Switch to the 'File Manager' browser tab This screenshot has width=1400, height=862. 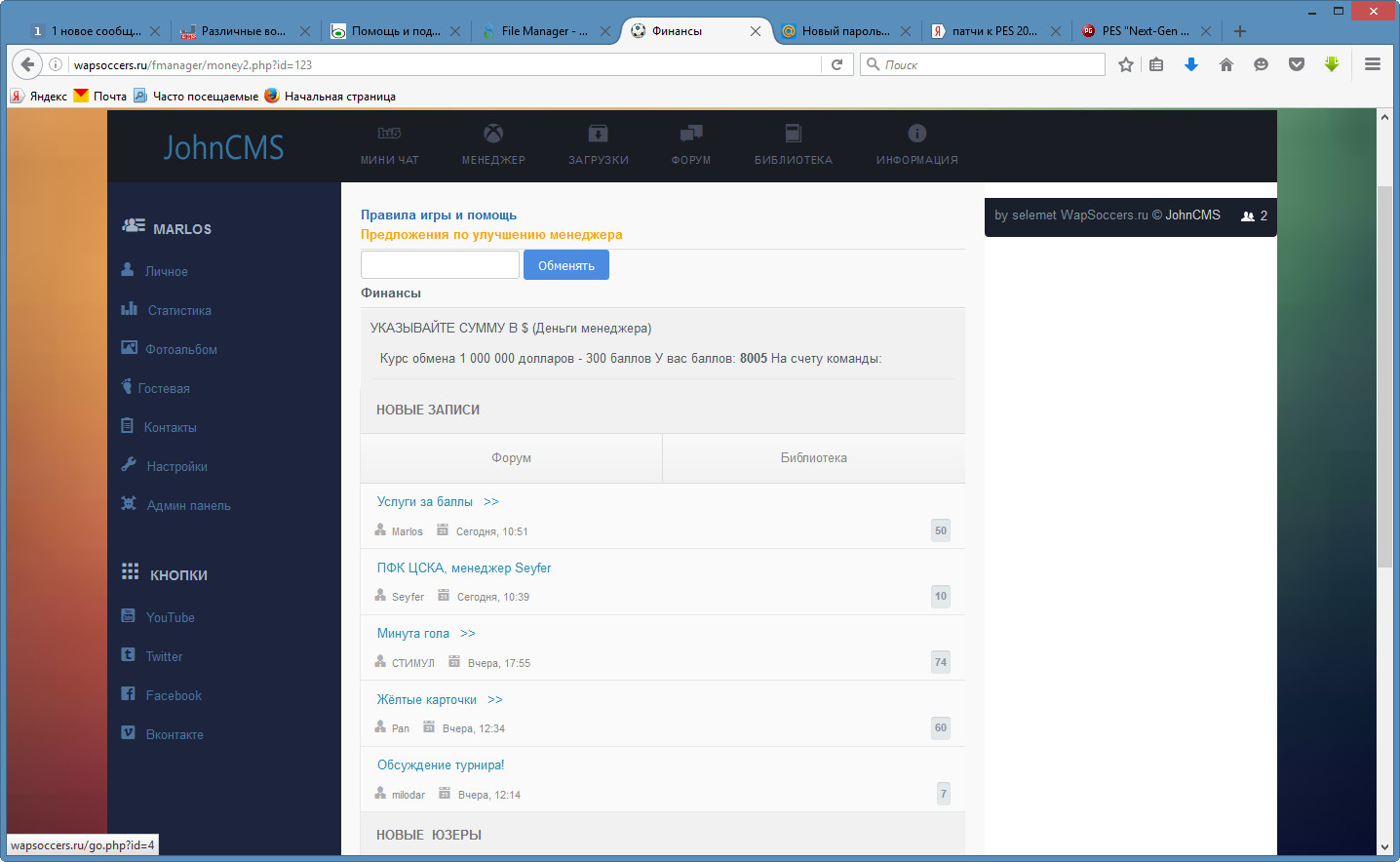544,31
